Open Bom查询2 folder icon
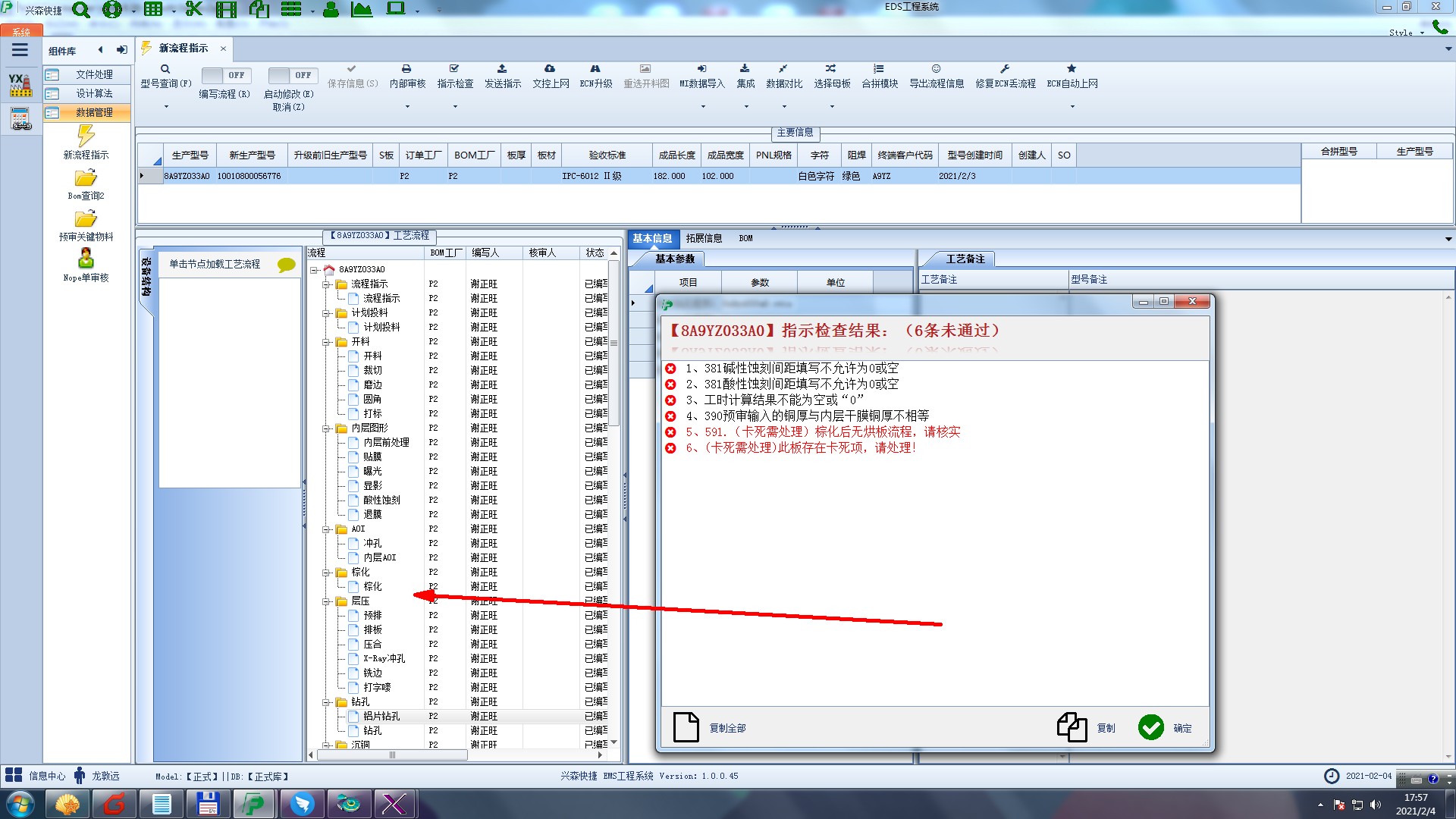The height and width of the screenshot is (819, 1456). coord(86,178)
